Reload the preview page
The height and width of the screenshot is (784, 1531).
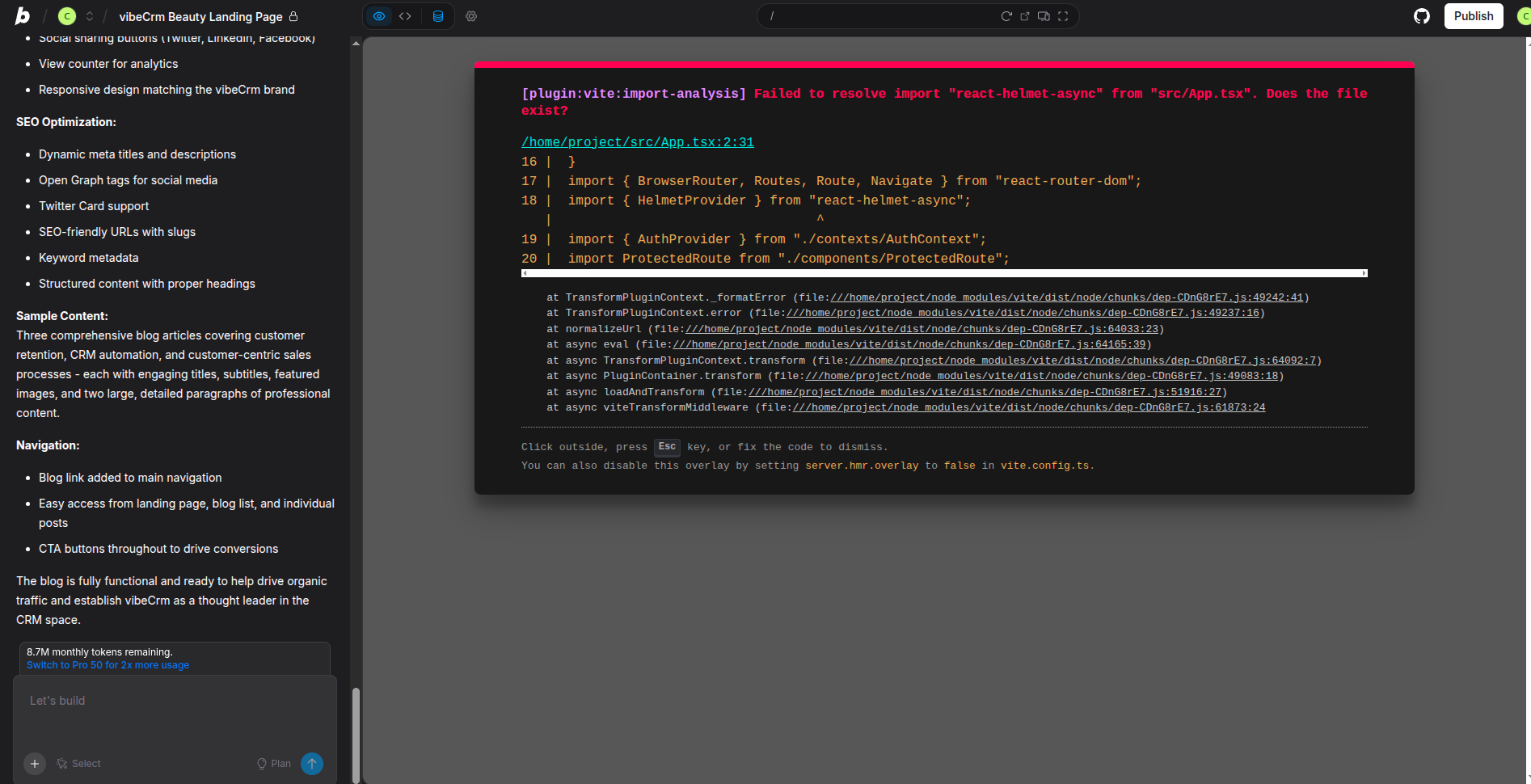pyautogui.click(x=1006, y=16)
